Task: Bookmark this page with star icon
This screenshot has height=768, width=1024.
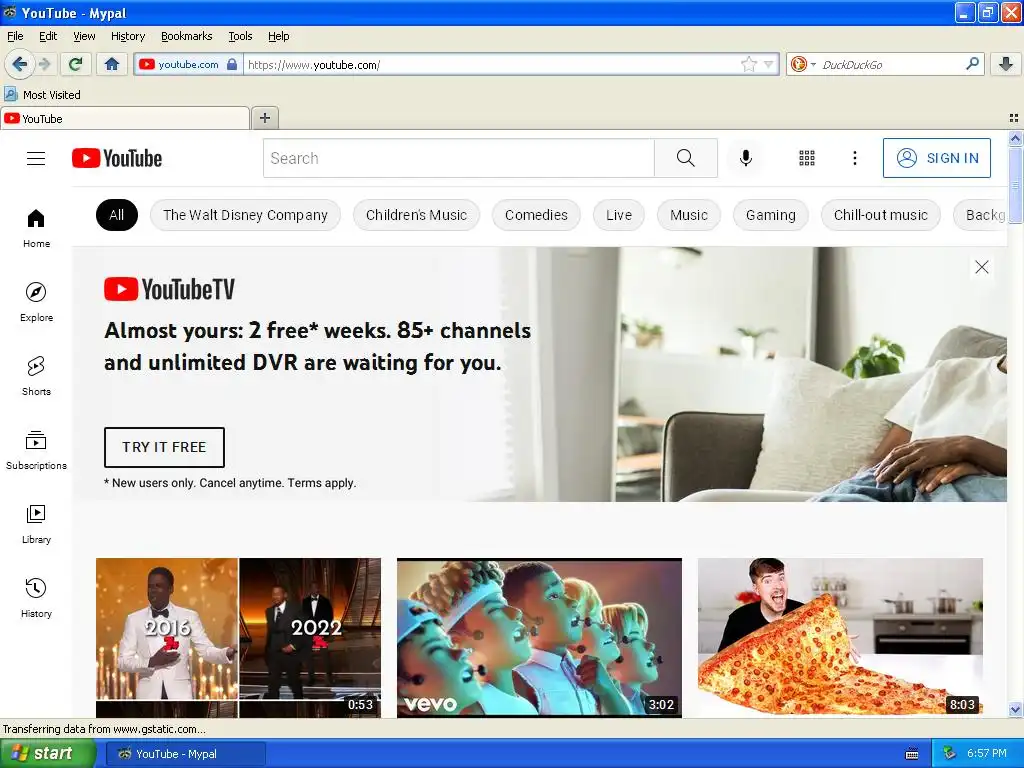Action: coord(749,64)
